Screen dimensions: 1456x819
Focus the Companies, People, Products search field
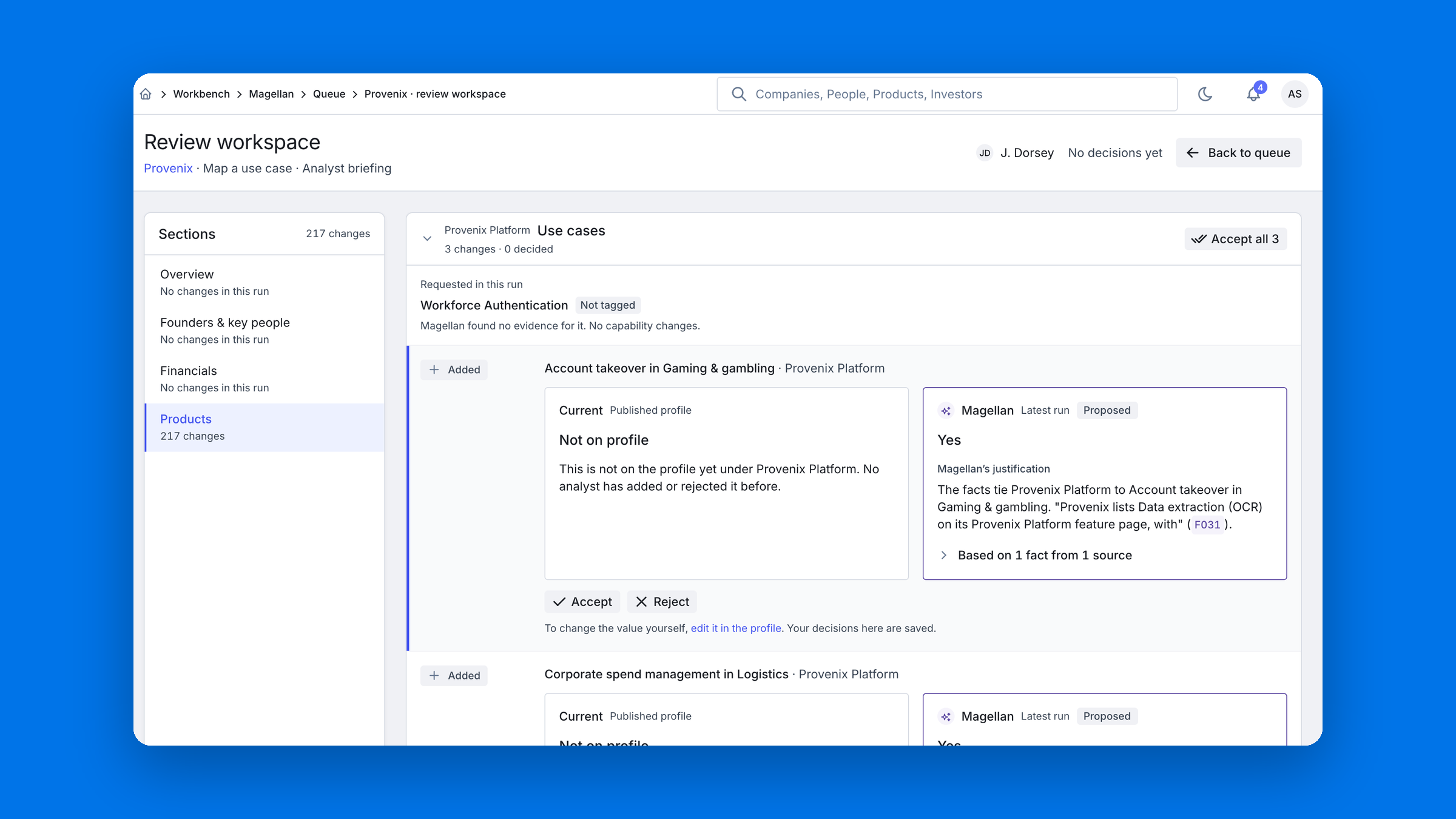click(947, 94)
